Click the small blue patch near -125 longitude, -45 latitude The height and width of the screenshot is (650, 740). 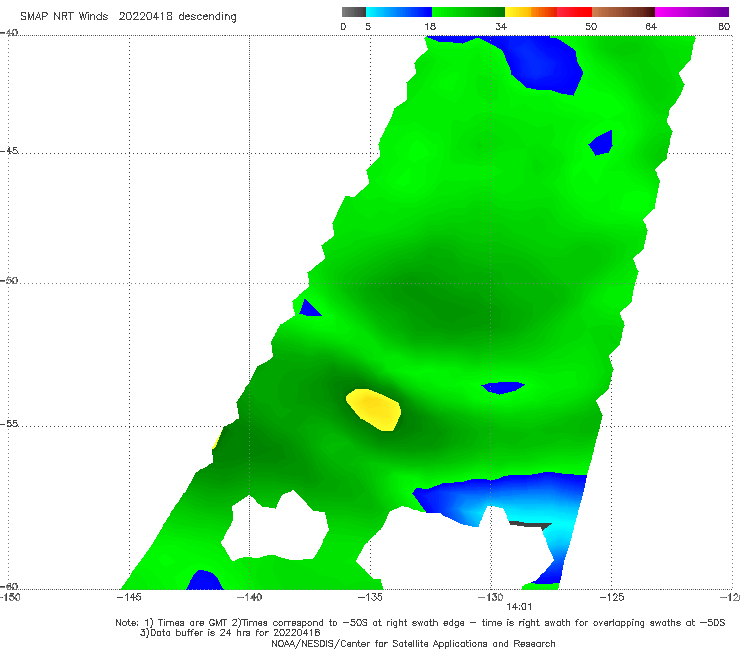(602, 143)
